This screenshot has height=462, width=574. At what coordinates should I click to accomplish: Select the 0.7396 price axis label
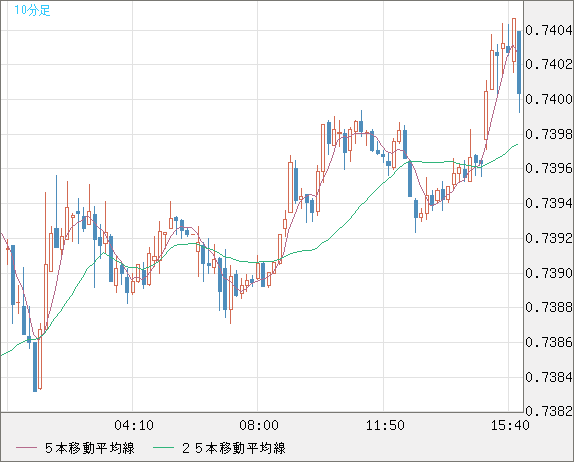(x=549, y=168)
